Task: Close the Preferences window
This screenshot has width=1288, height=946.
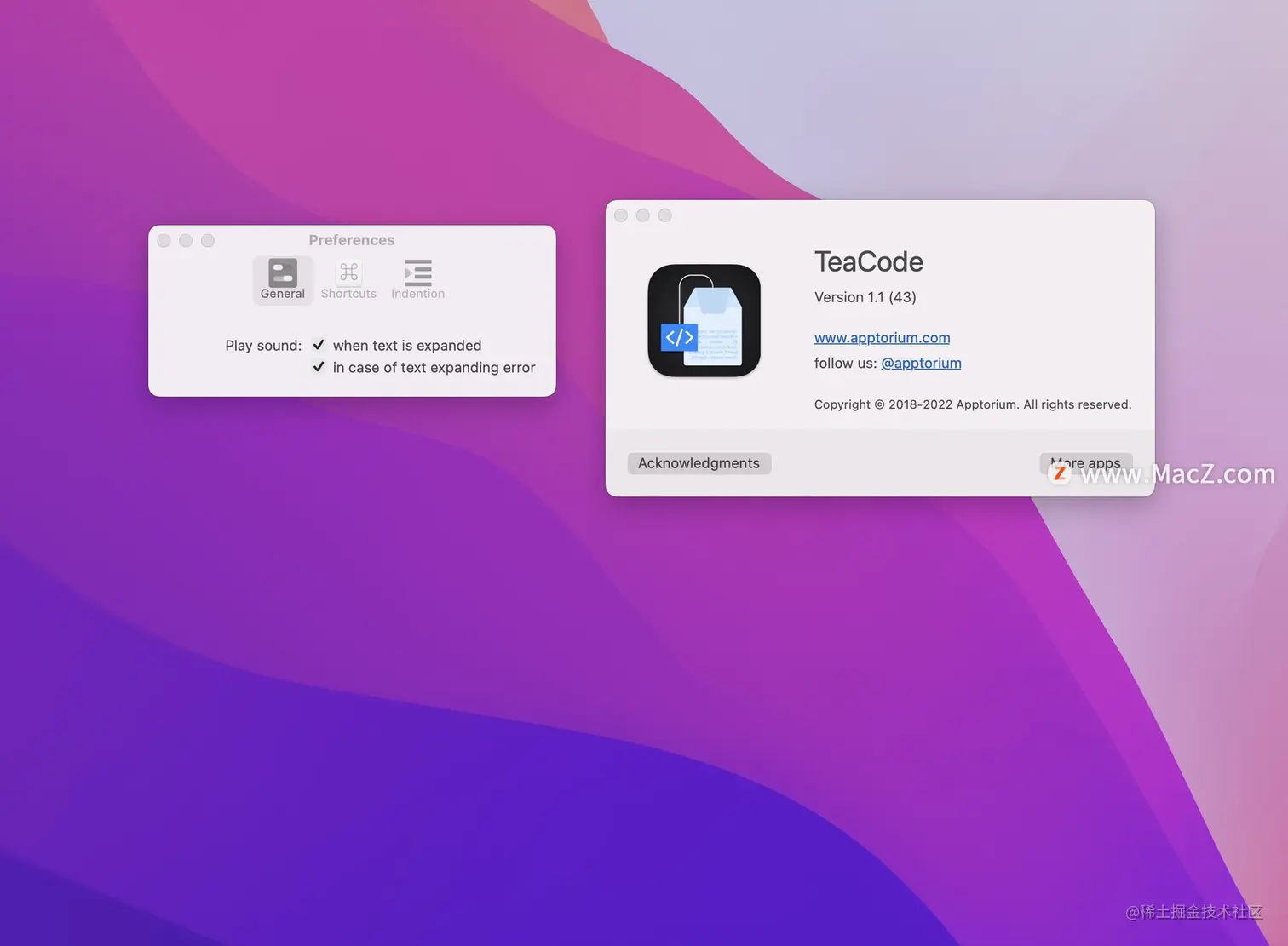Action: (164, 241)
